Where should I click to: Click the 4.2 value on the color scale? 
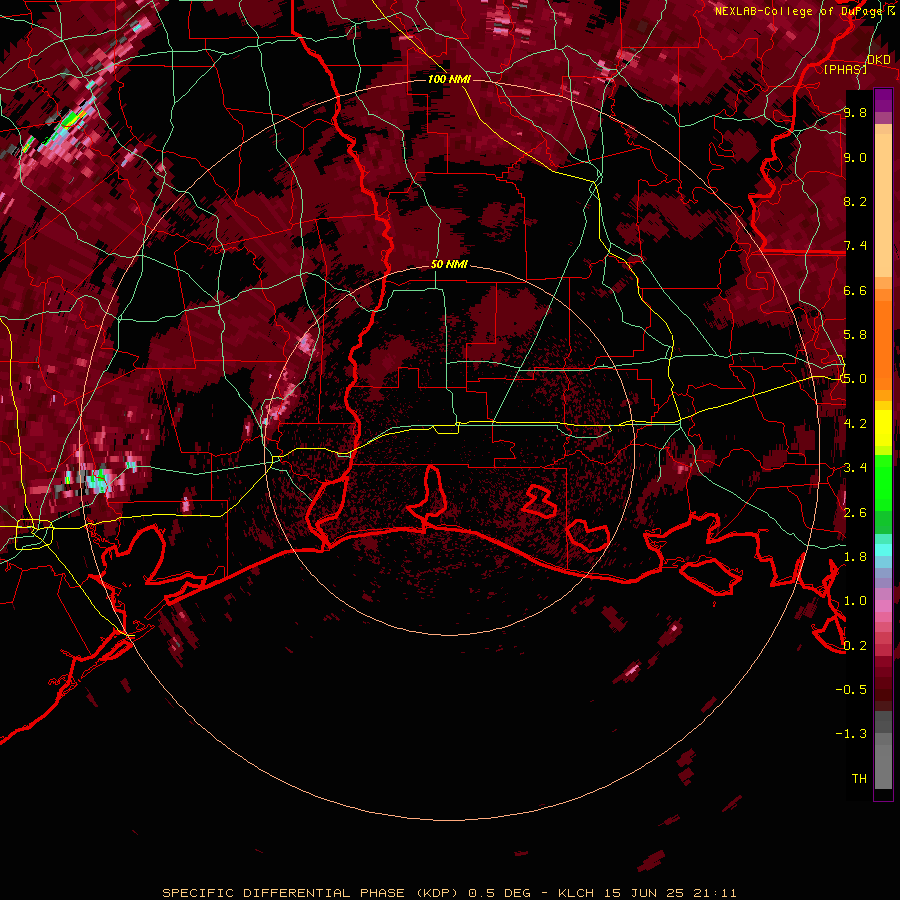(x=855, y=424)
